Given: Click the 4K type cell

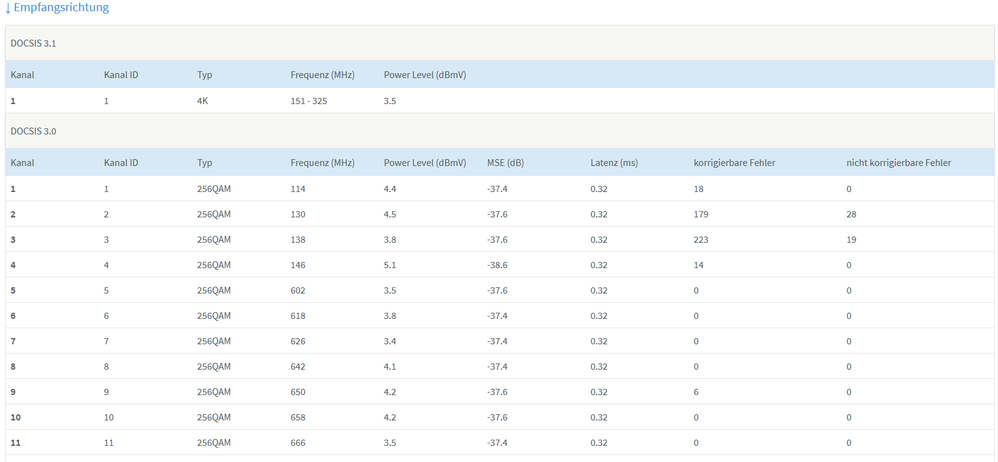Looking at the screenshot, I should 202,101.
